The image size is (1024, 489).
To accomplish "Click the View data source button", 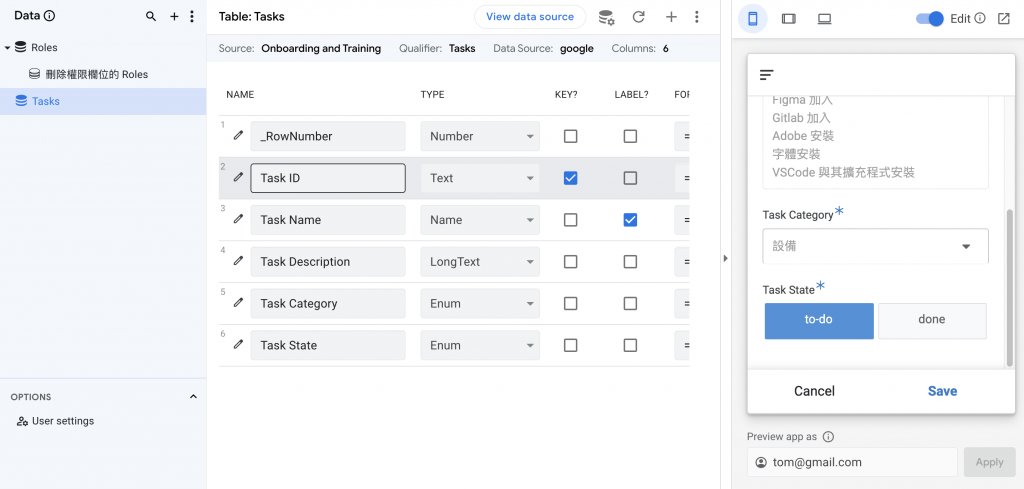I will point(530,17).
